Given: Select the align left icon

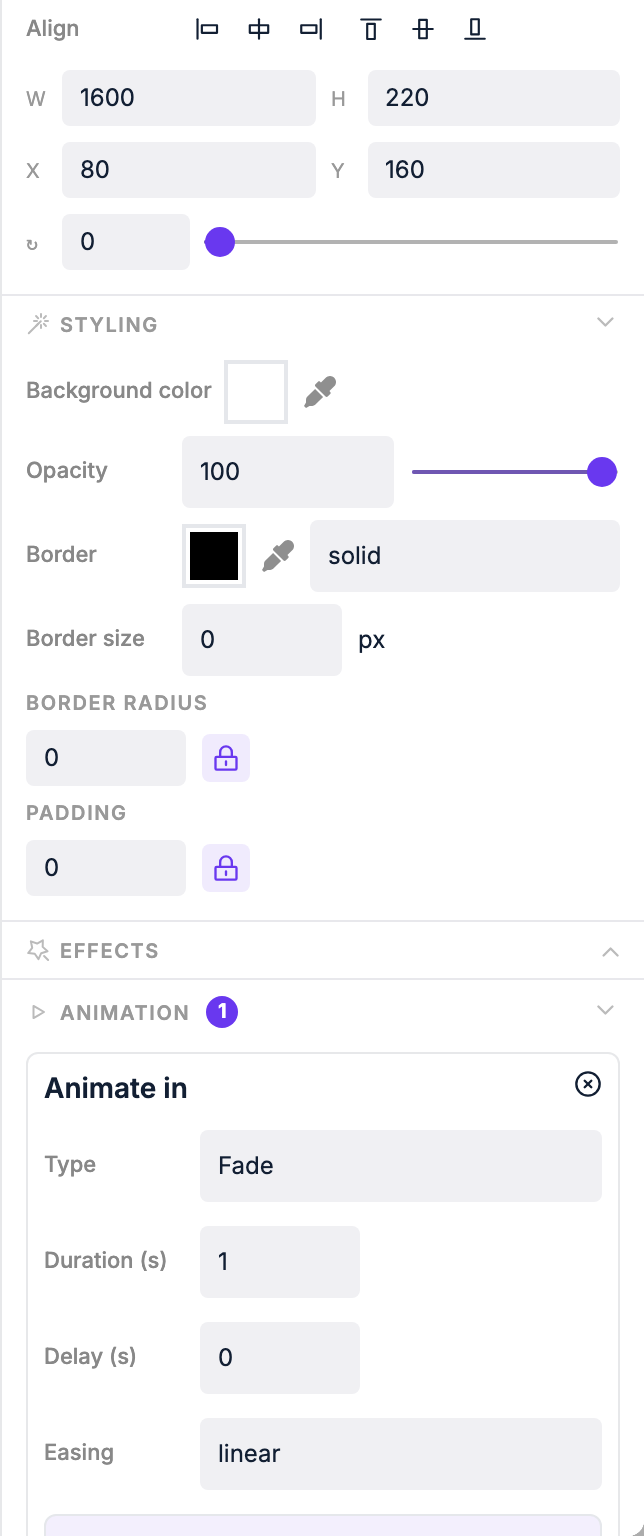Looking at the screenshot, I should pos(207,29).
